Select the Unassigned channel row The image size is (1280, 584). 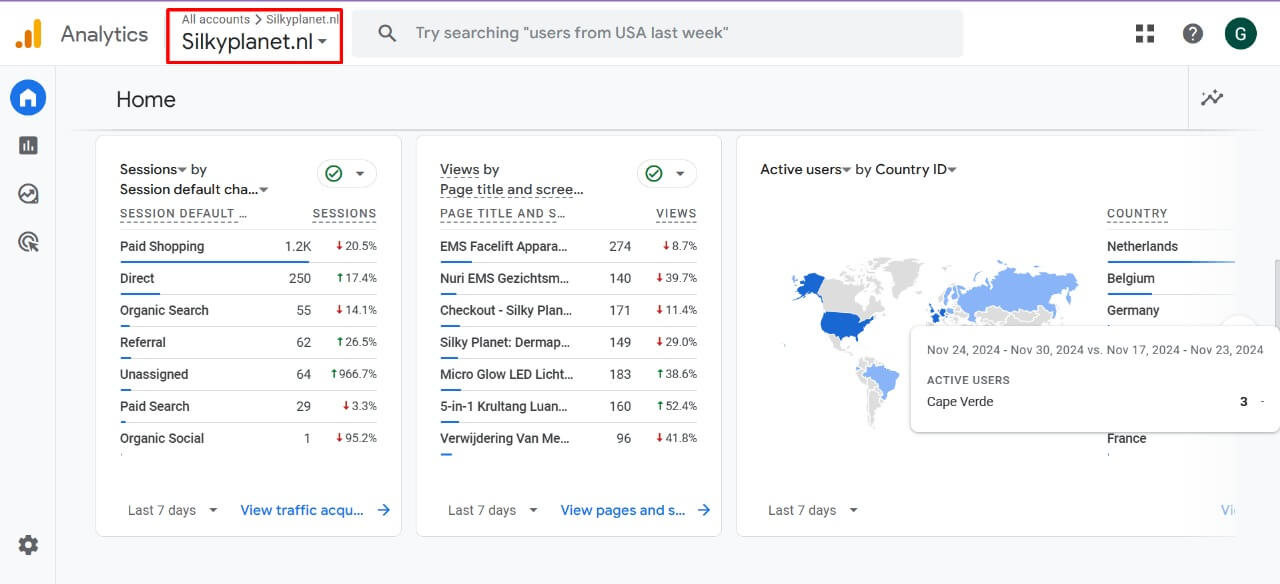248,375
